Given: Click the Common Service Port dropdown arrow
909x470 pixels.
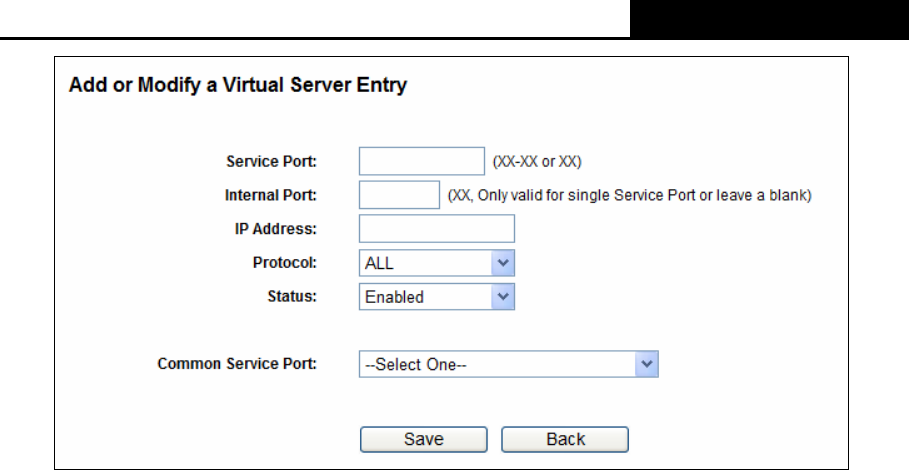Looking at the screenshot, I should [646, 364].
